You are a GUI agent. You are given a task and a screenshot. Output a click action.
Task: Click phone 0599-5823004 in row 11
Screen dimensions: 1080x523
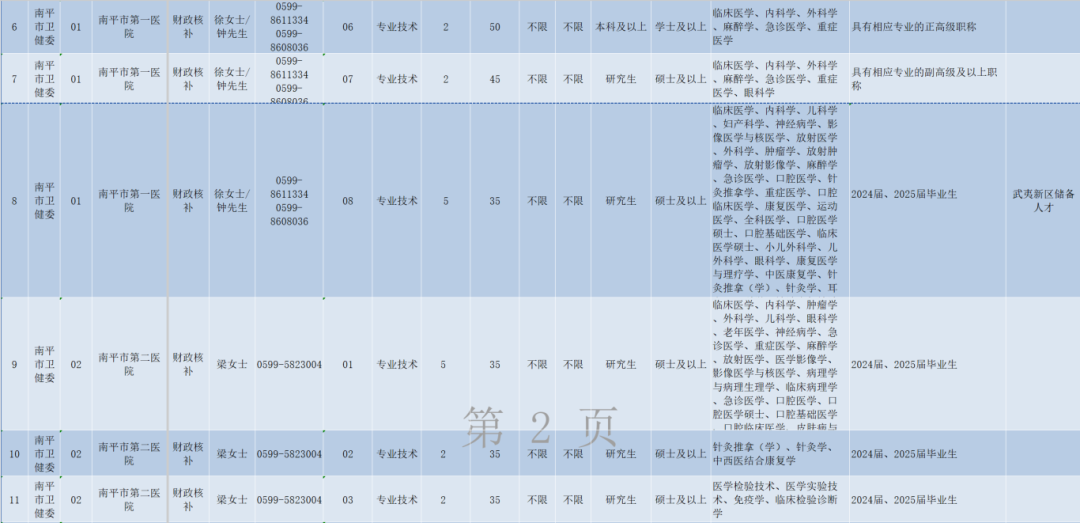pos(289,499)
